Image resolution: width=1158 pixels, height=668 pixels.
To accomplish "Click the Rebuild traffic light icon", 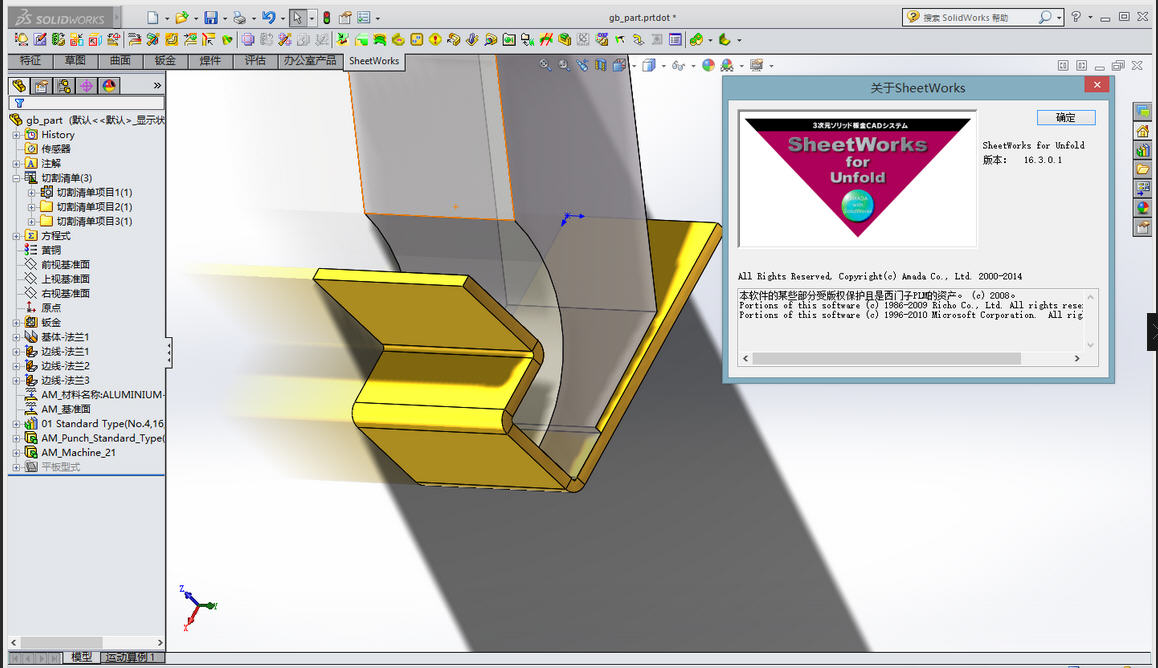I will [x=326, y=18].
